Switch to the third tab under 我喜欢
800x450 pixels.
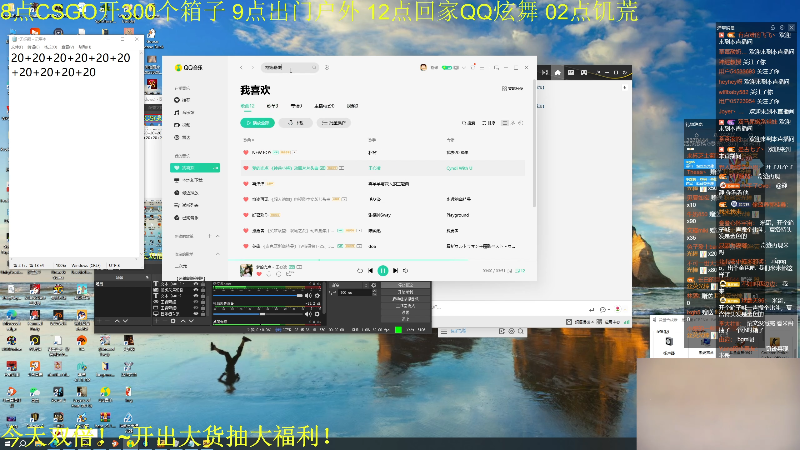pos(296,106)
